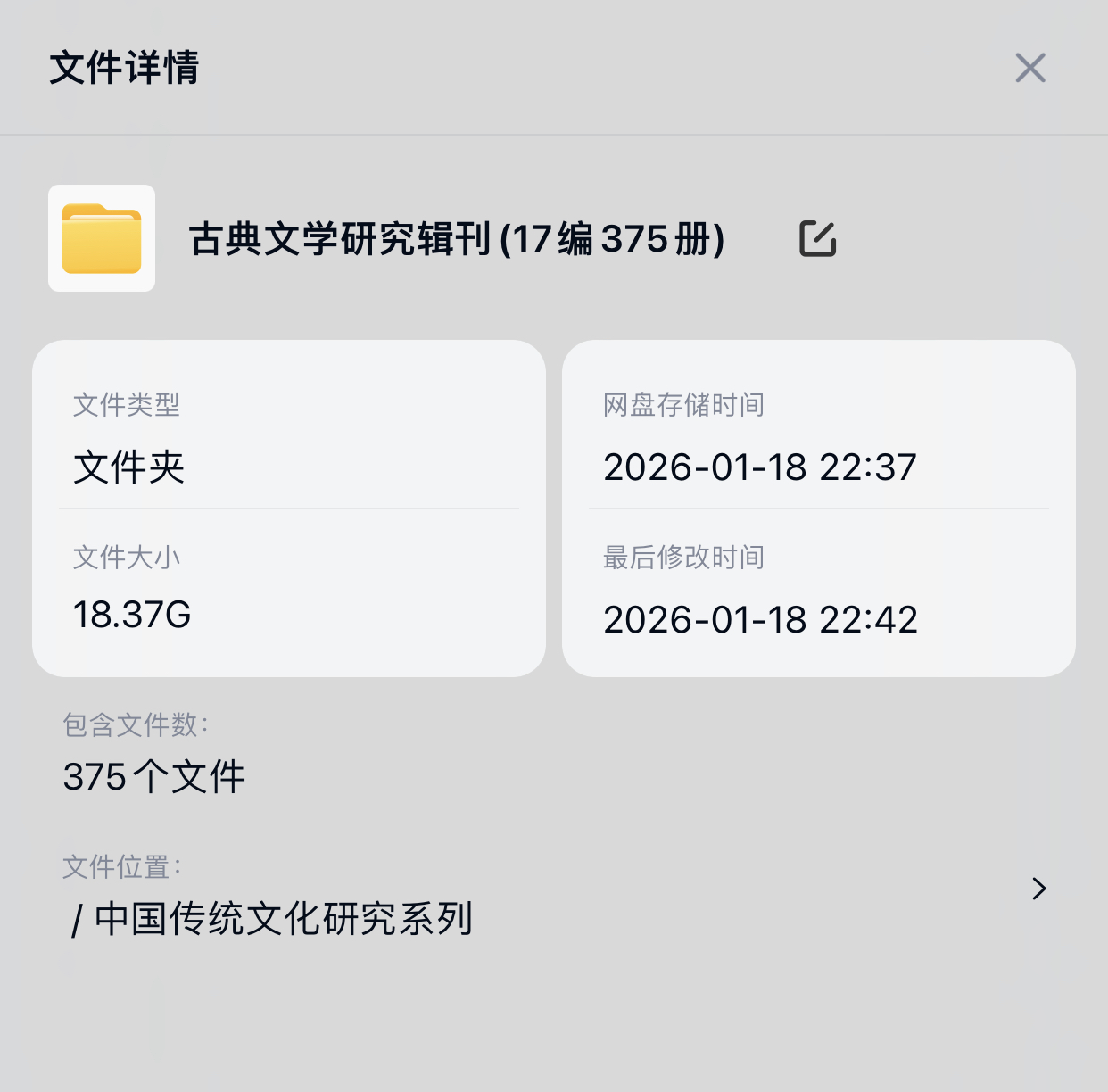Image resolution: width=1108 pixels, height=1092 pixels.
Task: Close the 文件详情 panel
Action: (x=1029, y=68)
